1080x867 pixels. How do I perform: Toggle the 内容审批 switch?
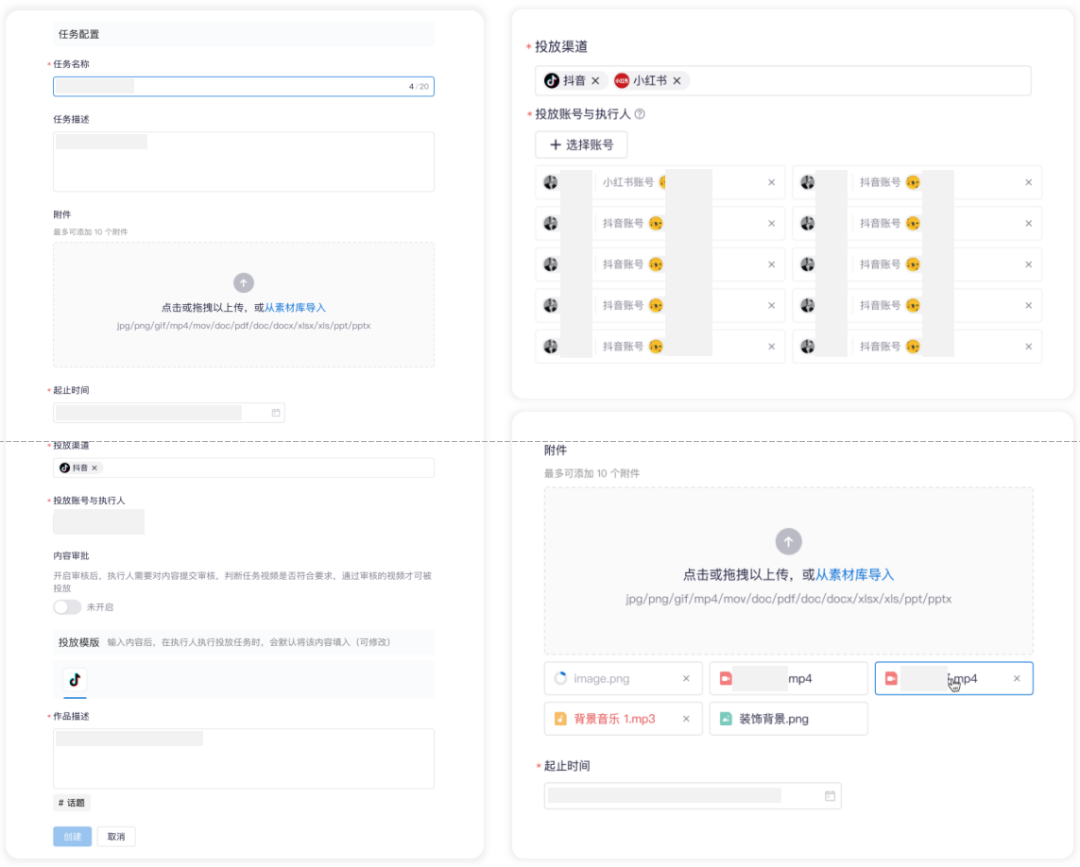click(67, 607)
